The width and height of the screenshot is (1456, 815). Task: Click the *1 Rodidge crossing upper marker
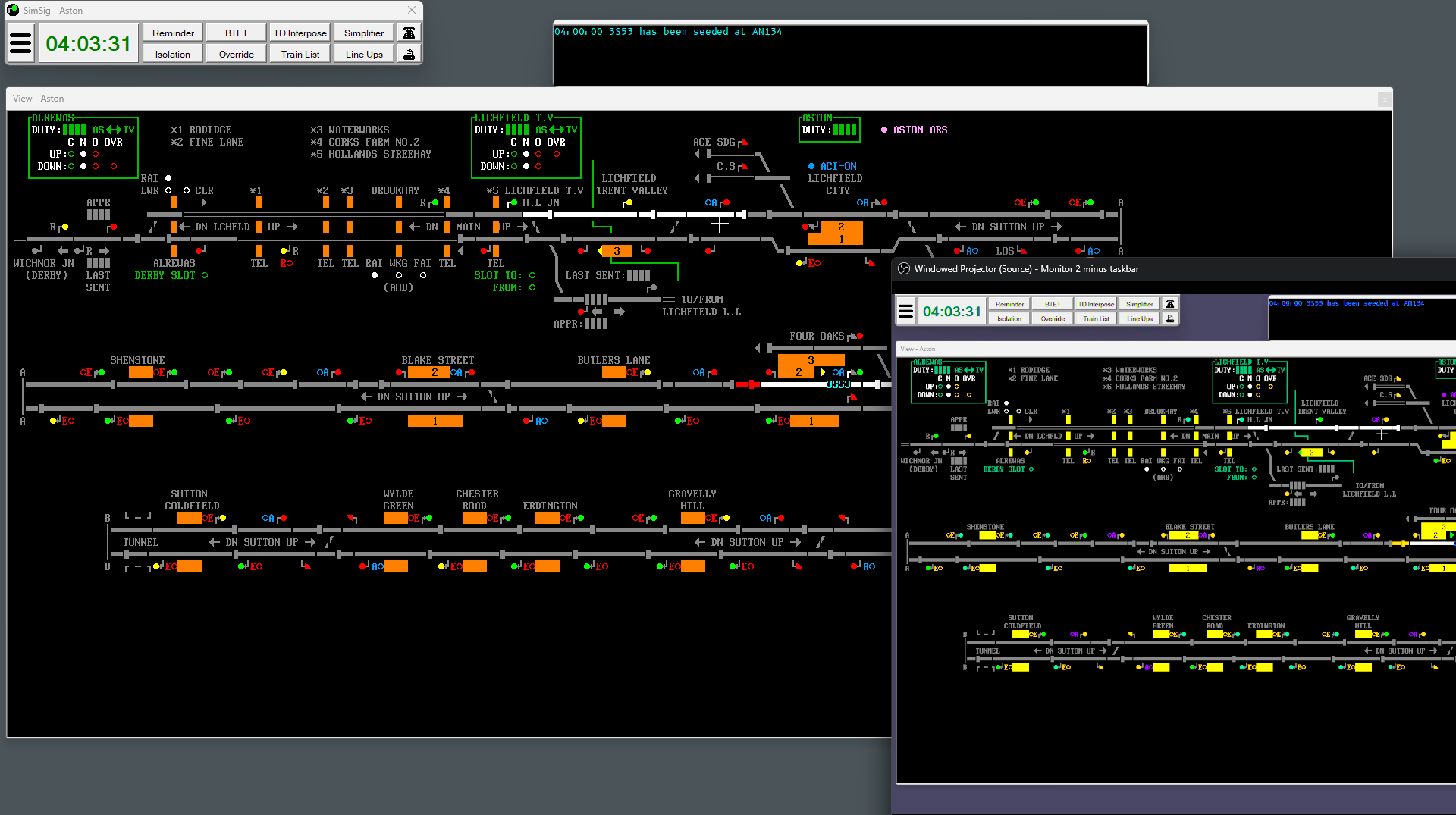[x=259, y=202]
